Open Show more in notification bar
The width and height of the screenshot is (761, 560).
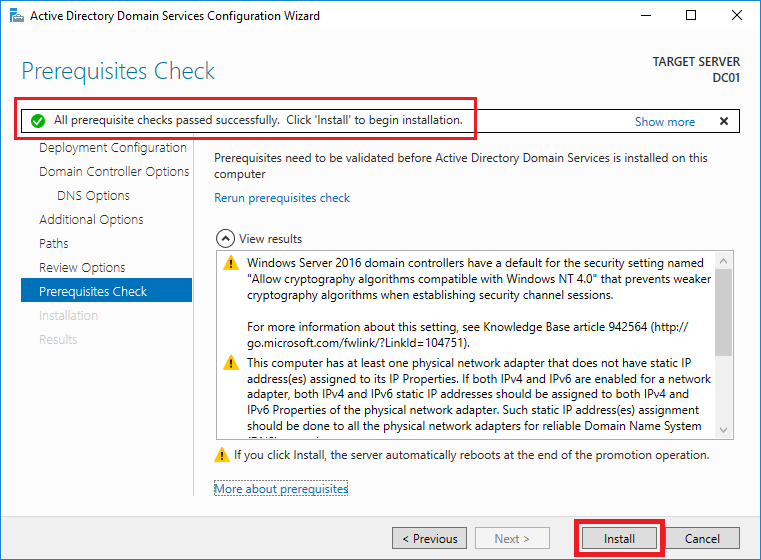pos(665,122)
